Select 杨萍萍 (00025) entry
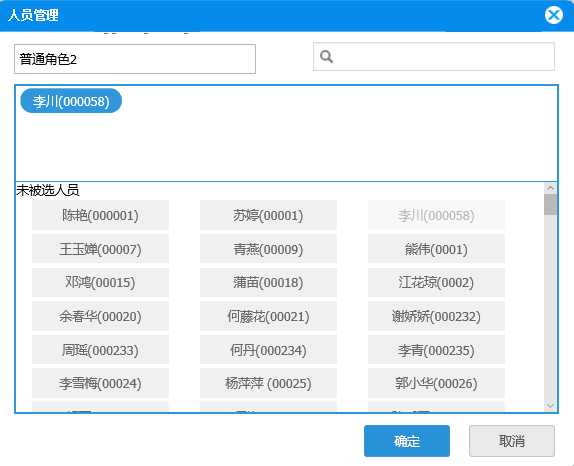Screen dimensions: 574x466 tap(268, 383)
